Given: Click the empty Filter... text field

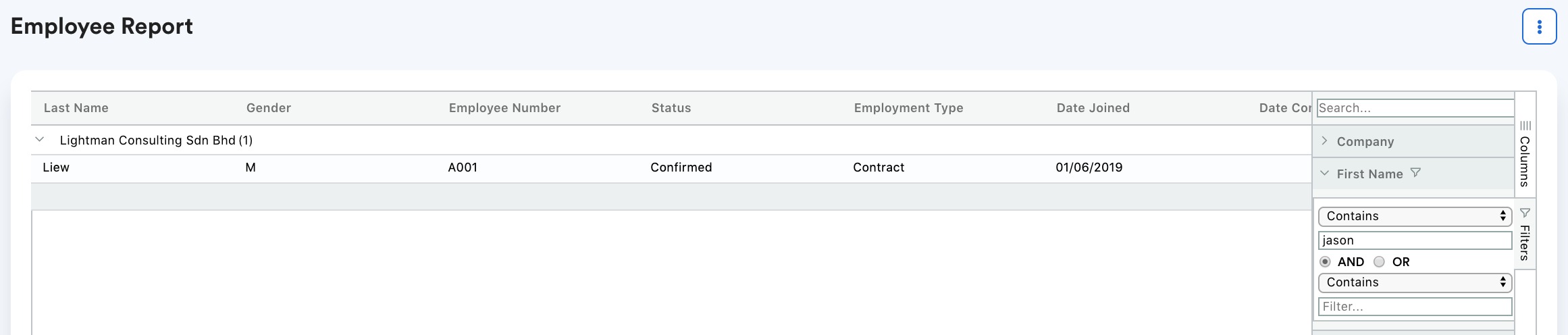Looking at the screenshot, I should coord(1415,307).
